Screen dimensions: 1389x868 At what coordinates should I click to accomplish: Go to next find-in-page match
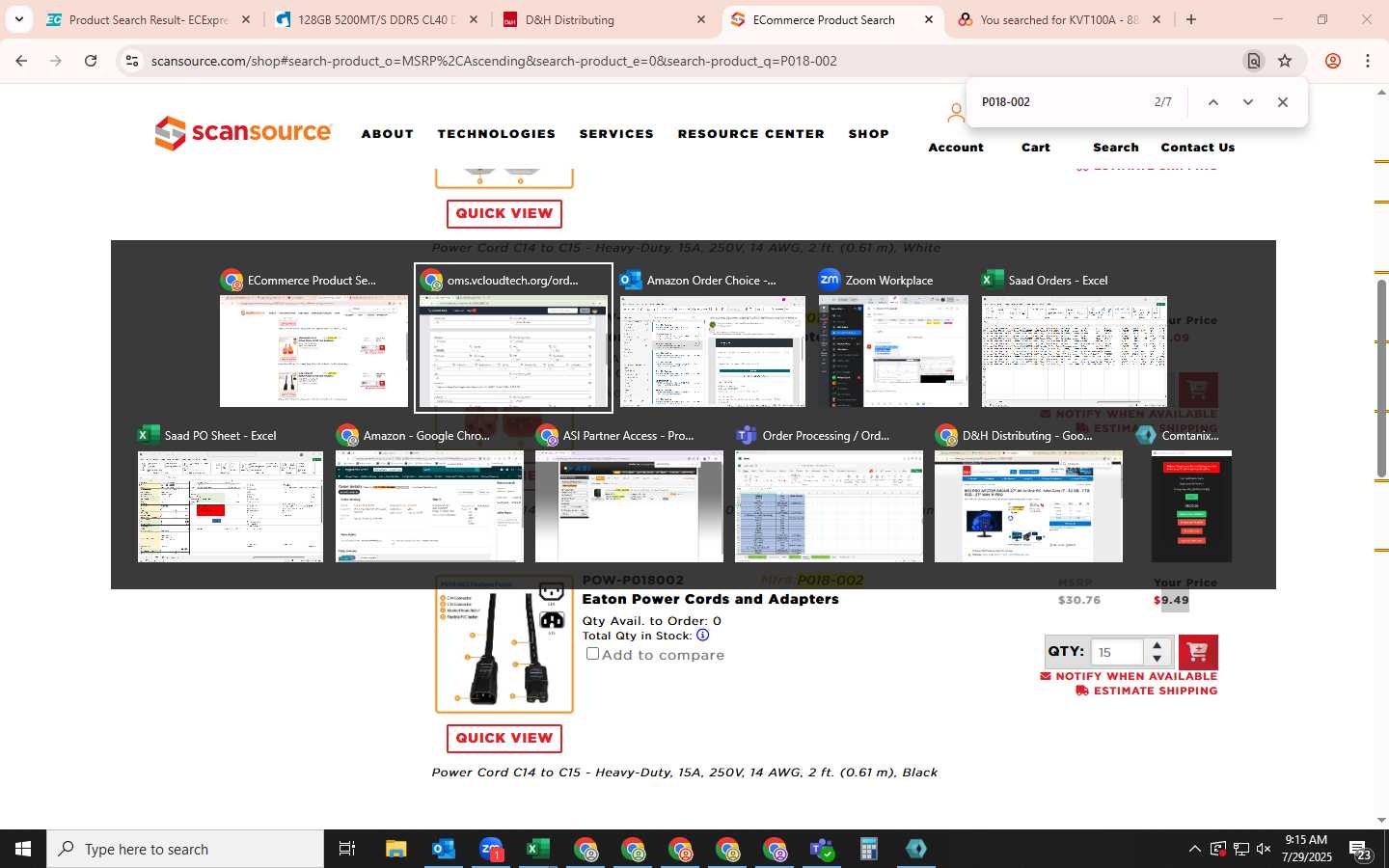[1248, 102]
